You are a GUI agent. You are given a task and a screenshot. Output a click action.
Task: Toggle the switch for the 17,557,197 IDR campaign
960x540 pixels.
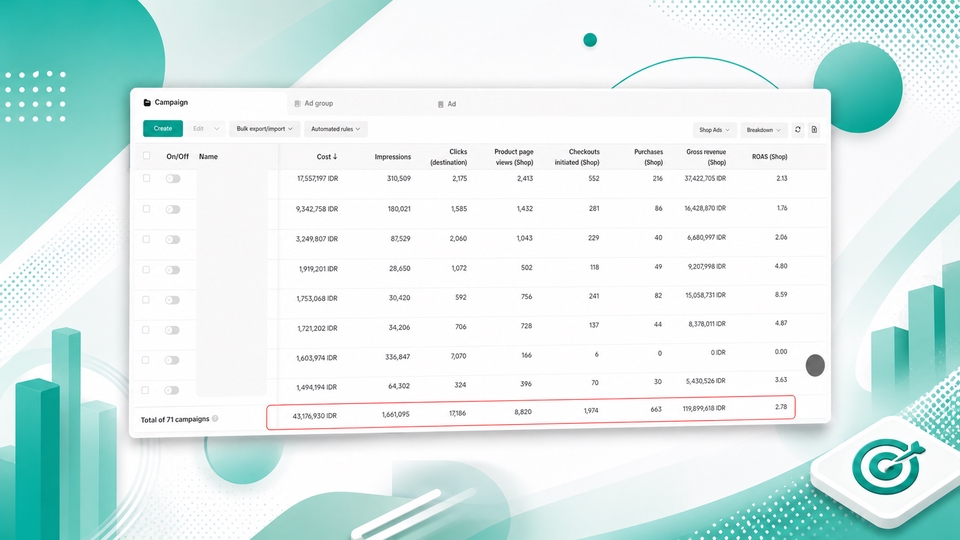[173, 179]
